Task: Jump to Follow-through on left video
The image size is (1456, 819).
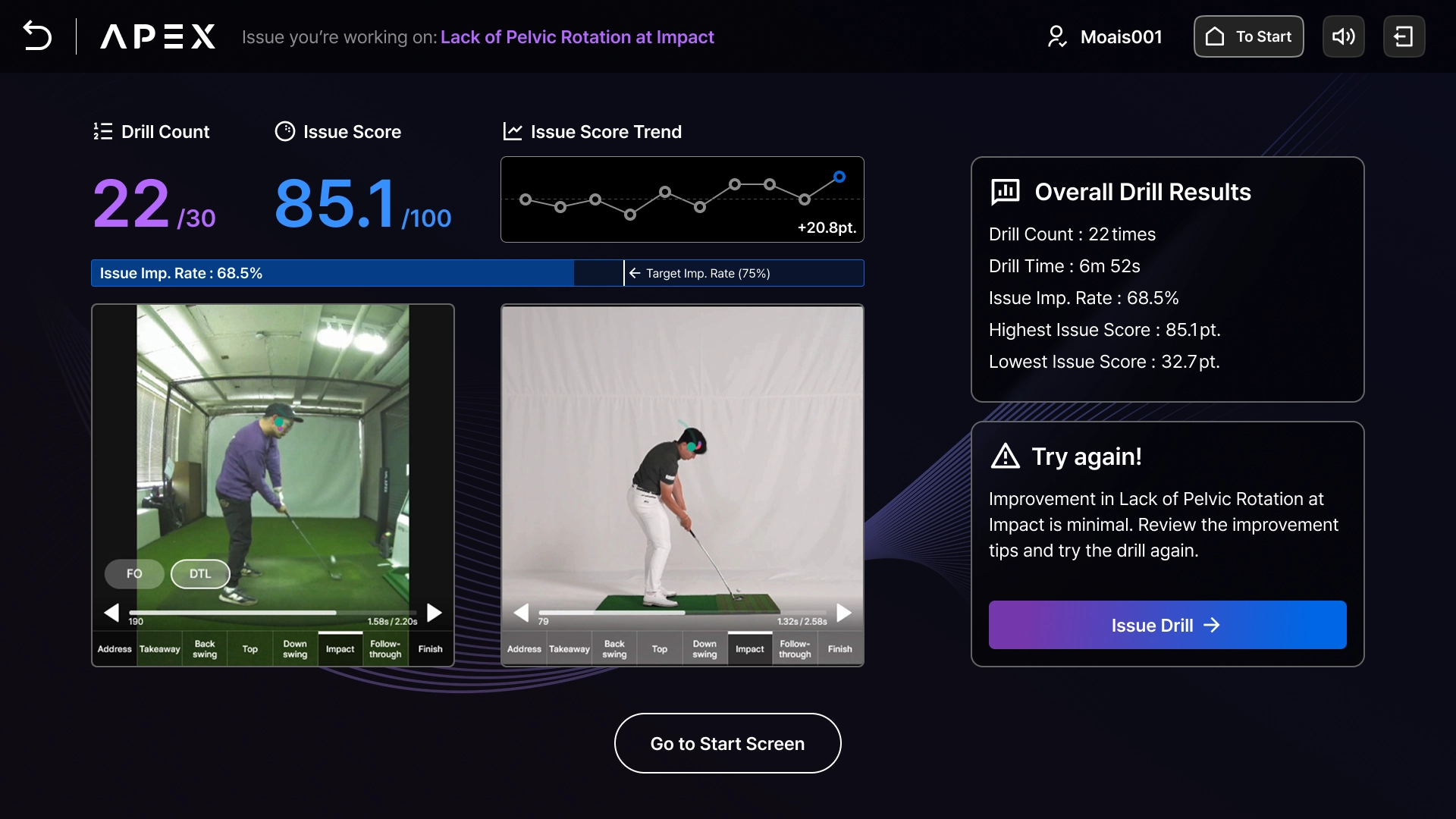Action: [x=385, y=649]
